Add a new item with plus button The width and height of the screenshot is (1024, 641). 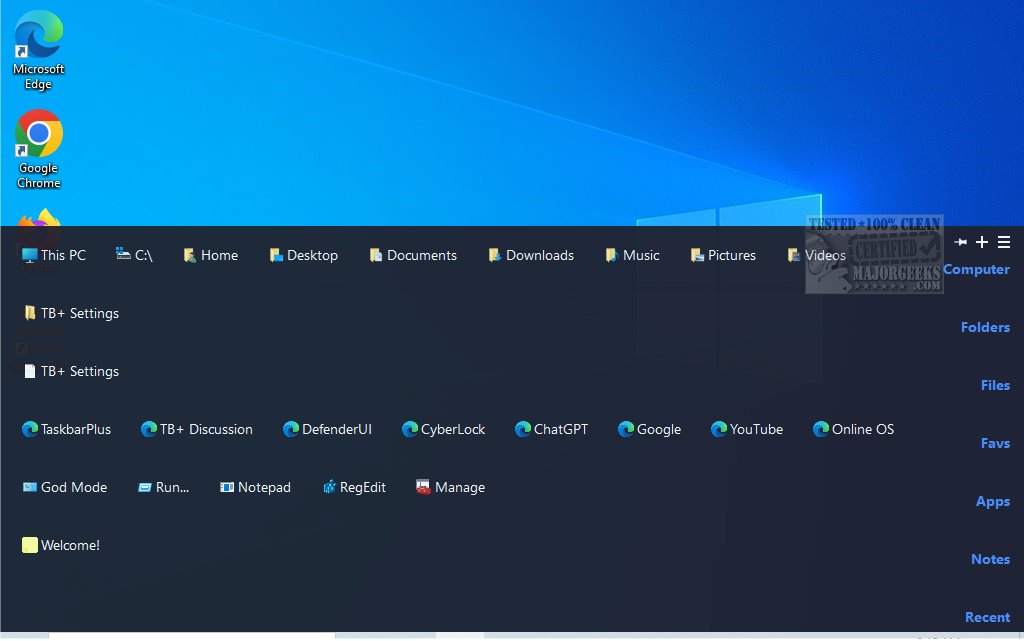tap(982, 242)
